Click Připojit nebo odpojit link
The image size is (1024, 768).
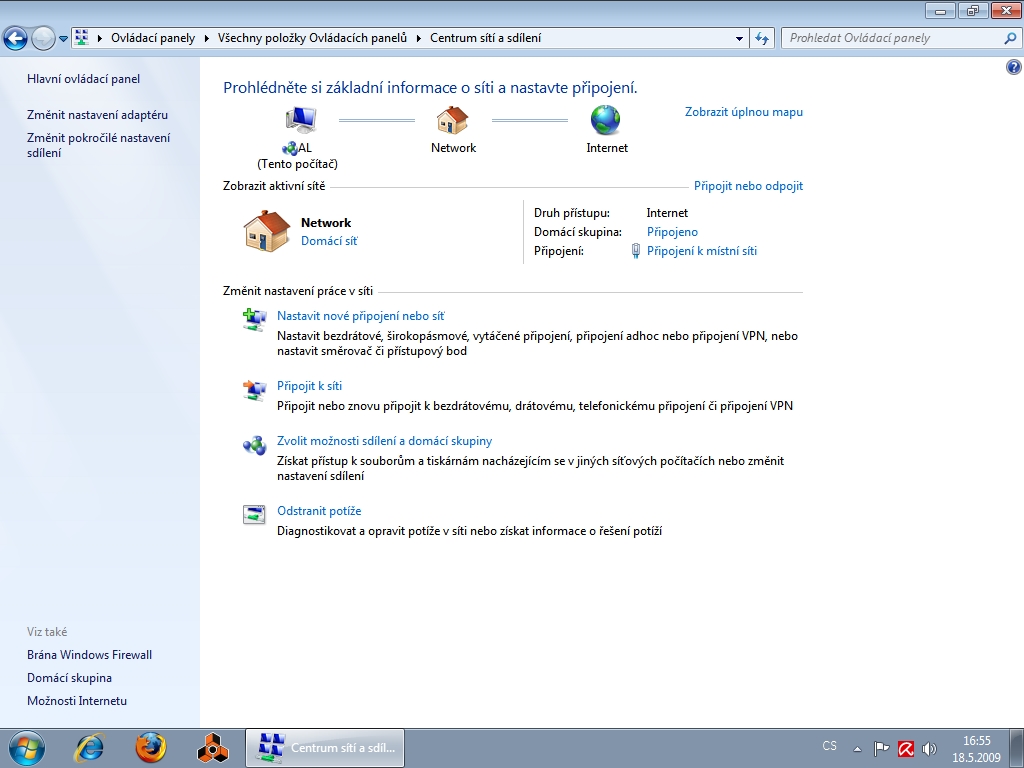pyautogui.click(x=748, y=186)
